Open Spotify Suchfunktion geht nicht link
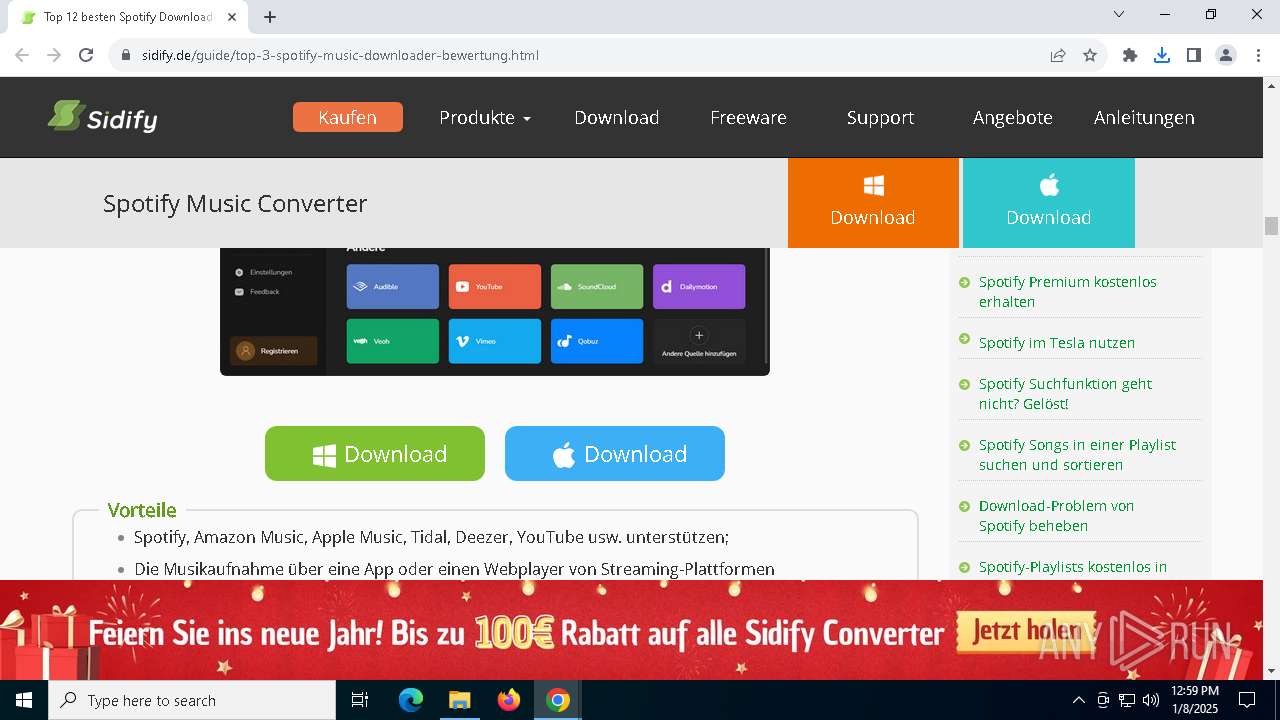Image resolution: width=1280 pixels, height=720 pixels. [1065, 393]
